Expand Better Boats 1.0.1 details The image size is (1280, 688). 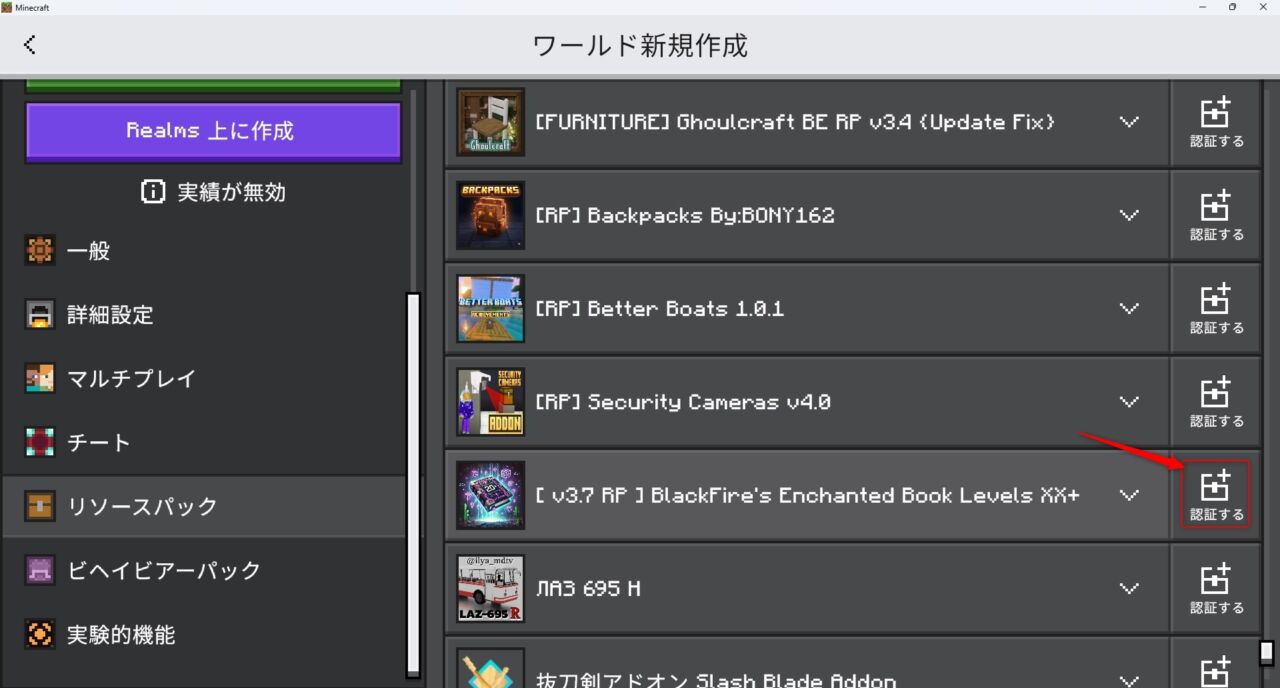(1129, 308)
